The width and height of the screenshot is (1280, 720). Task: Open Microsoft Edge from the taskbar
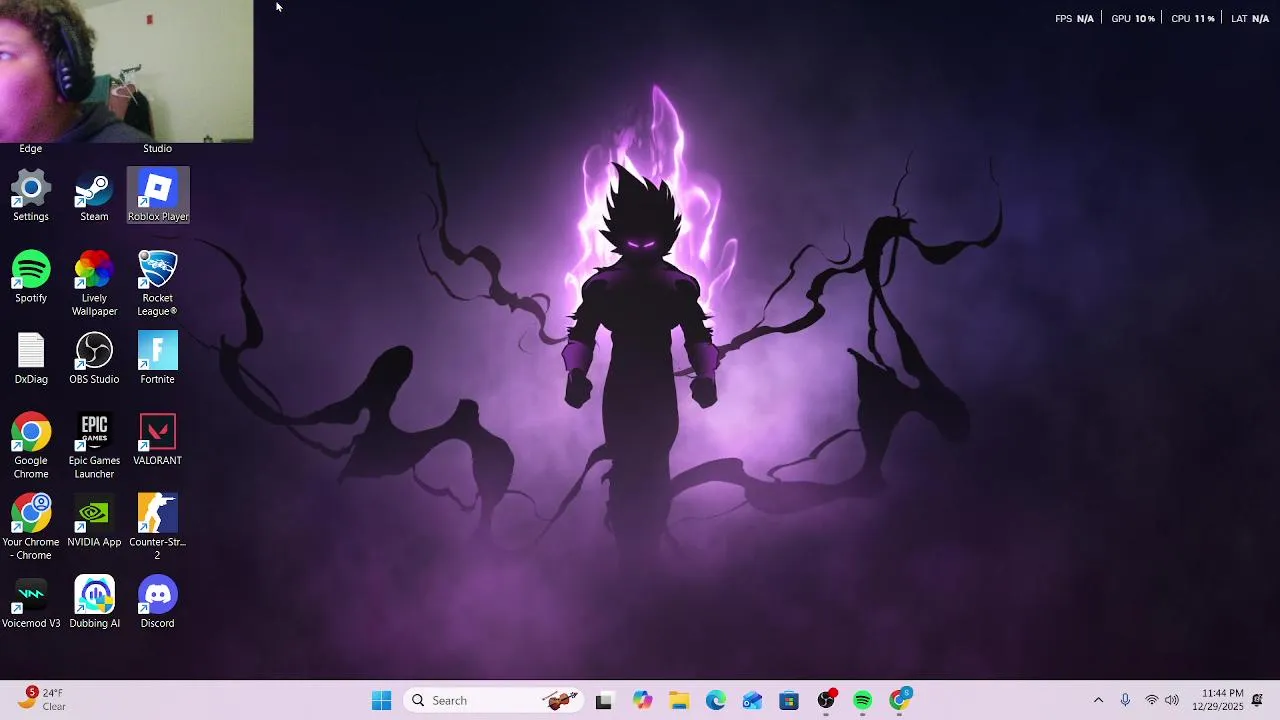click(716, 701)
